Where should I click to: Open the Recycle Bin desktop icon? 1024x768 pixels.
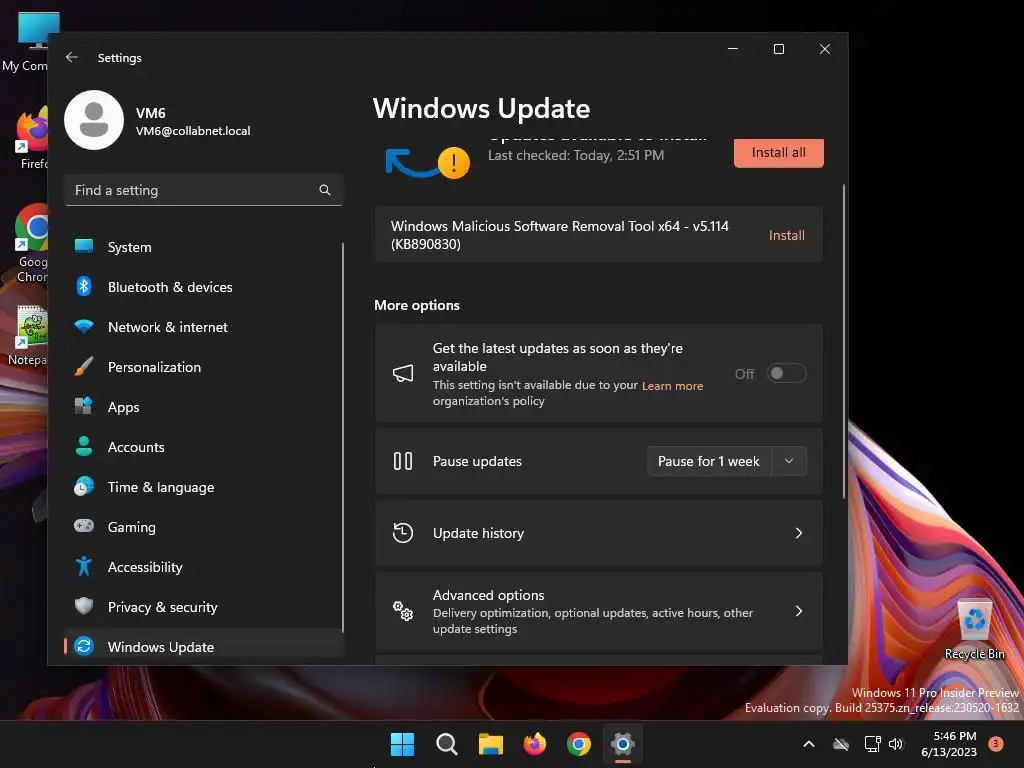[974, 629]
